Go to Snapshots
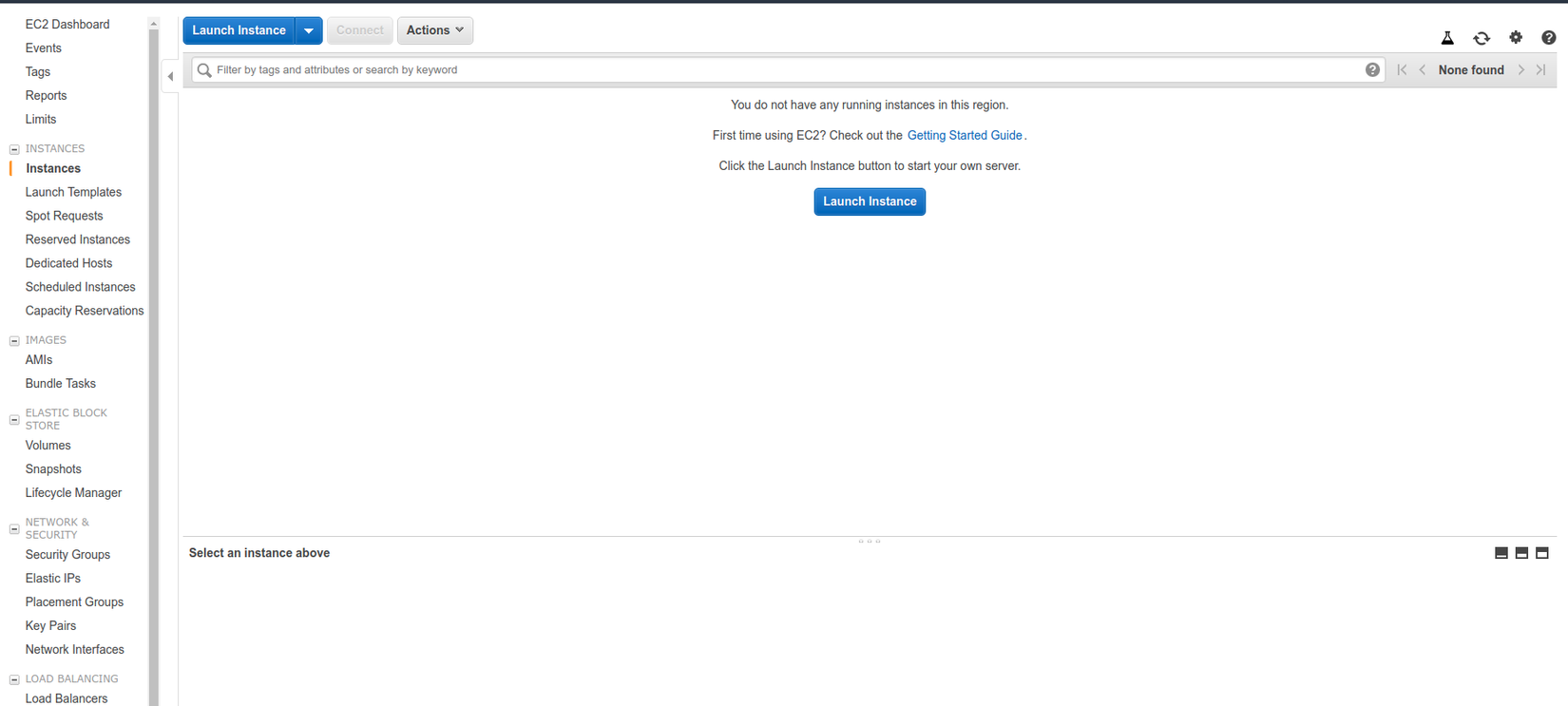The height and width of the screenshot is (706, 1568). pos(53,469)
